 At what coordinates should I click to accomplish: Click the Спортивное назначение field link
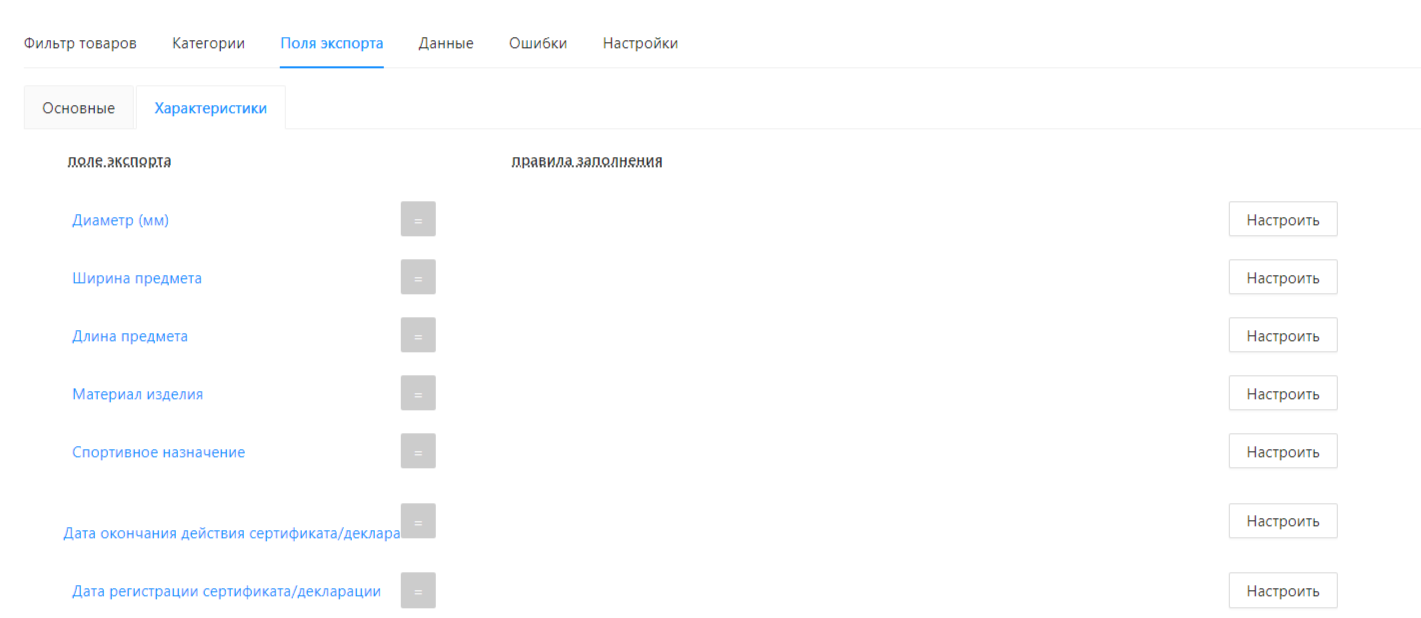coord(158,452)
